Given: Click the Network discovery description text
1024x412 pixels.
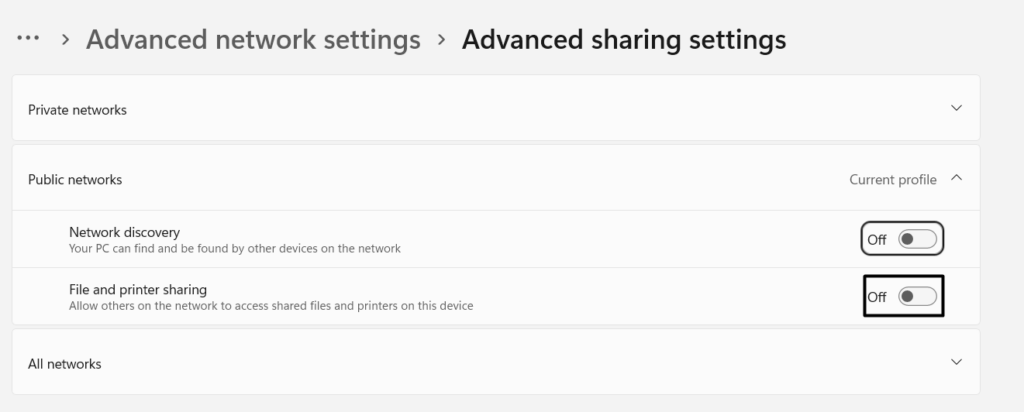Looking at the screenshot, I should pos(234,248).
